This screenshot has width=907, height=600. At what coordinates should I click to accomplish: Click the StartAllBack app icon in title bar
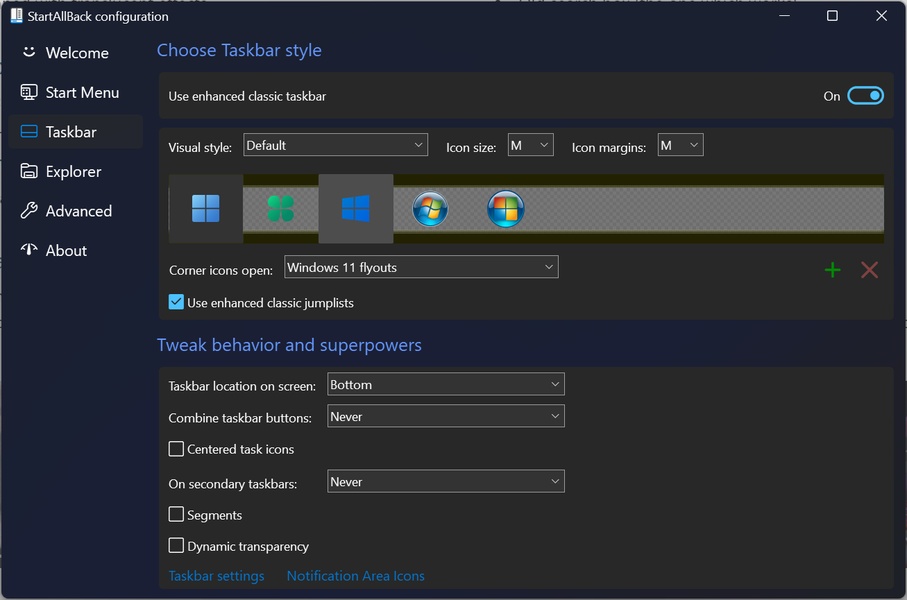click(16, 16)
